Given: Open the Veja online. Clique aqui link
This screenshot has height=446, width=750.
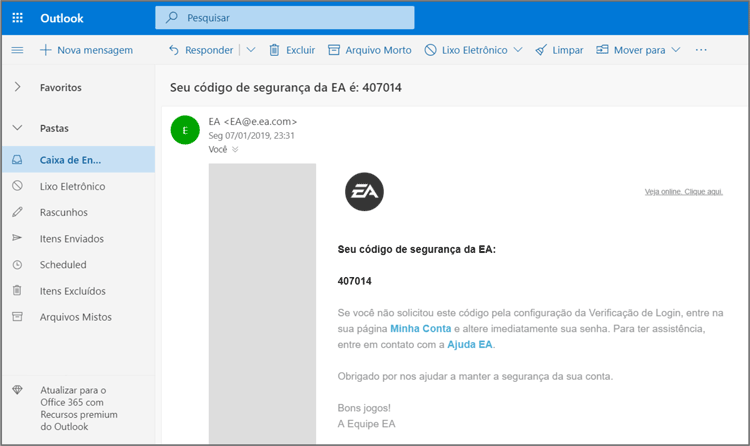Looking at the screenshot, I should (x=684, y=191).
